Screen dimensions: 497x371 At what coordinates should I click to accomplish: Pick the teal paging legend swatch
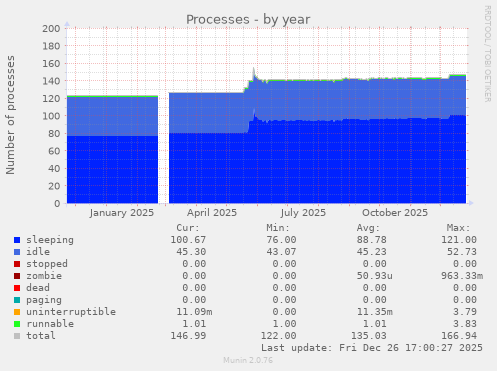(17, 300)
